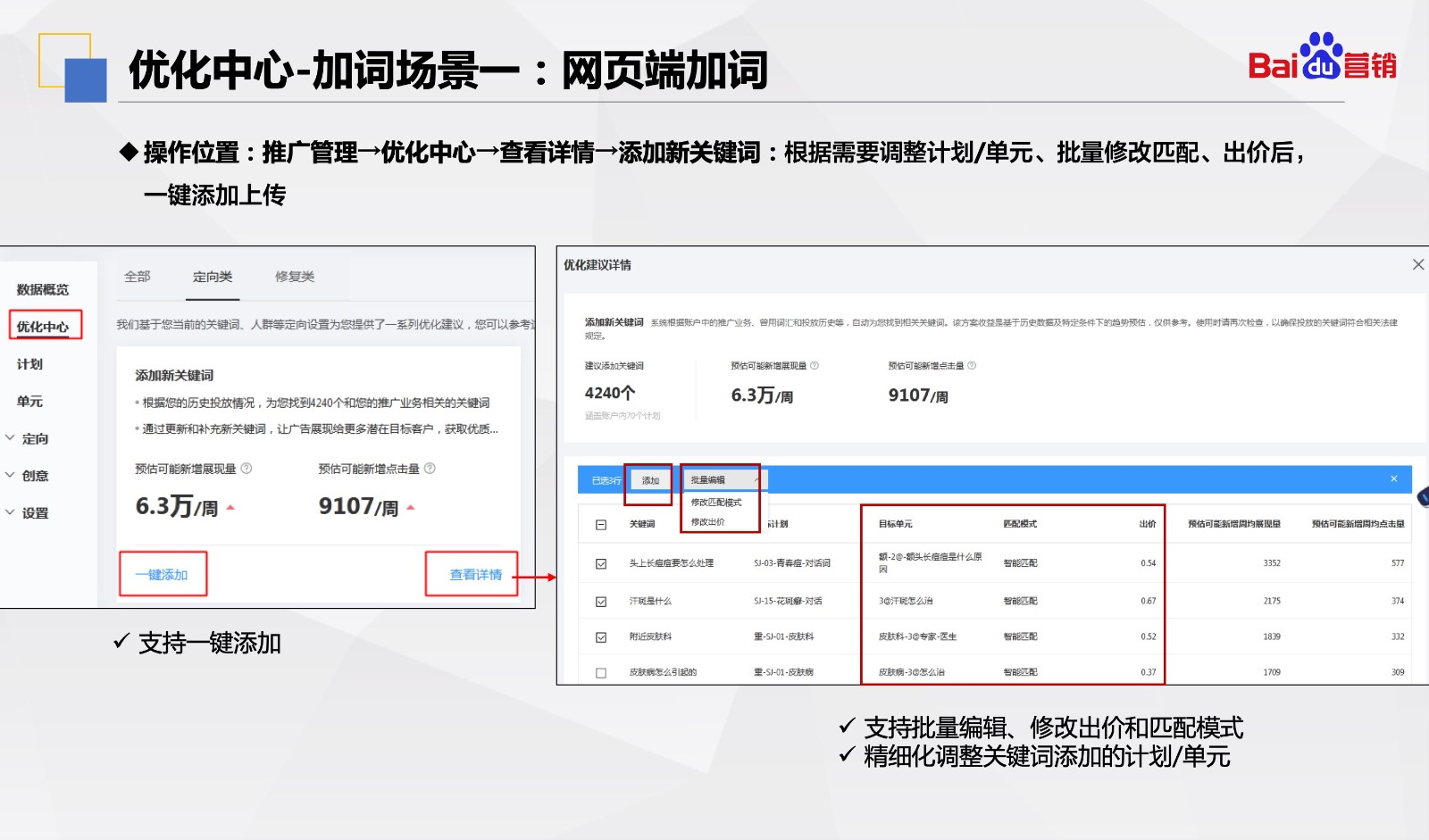1429x840 pixels.
Task: Click help icon beside 预估可能新增展现量 in left panel
Action: 247,469
